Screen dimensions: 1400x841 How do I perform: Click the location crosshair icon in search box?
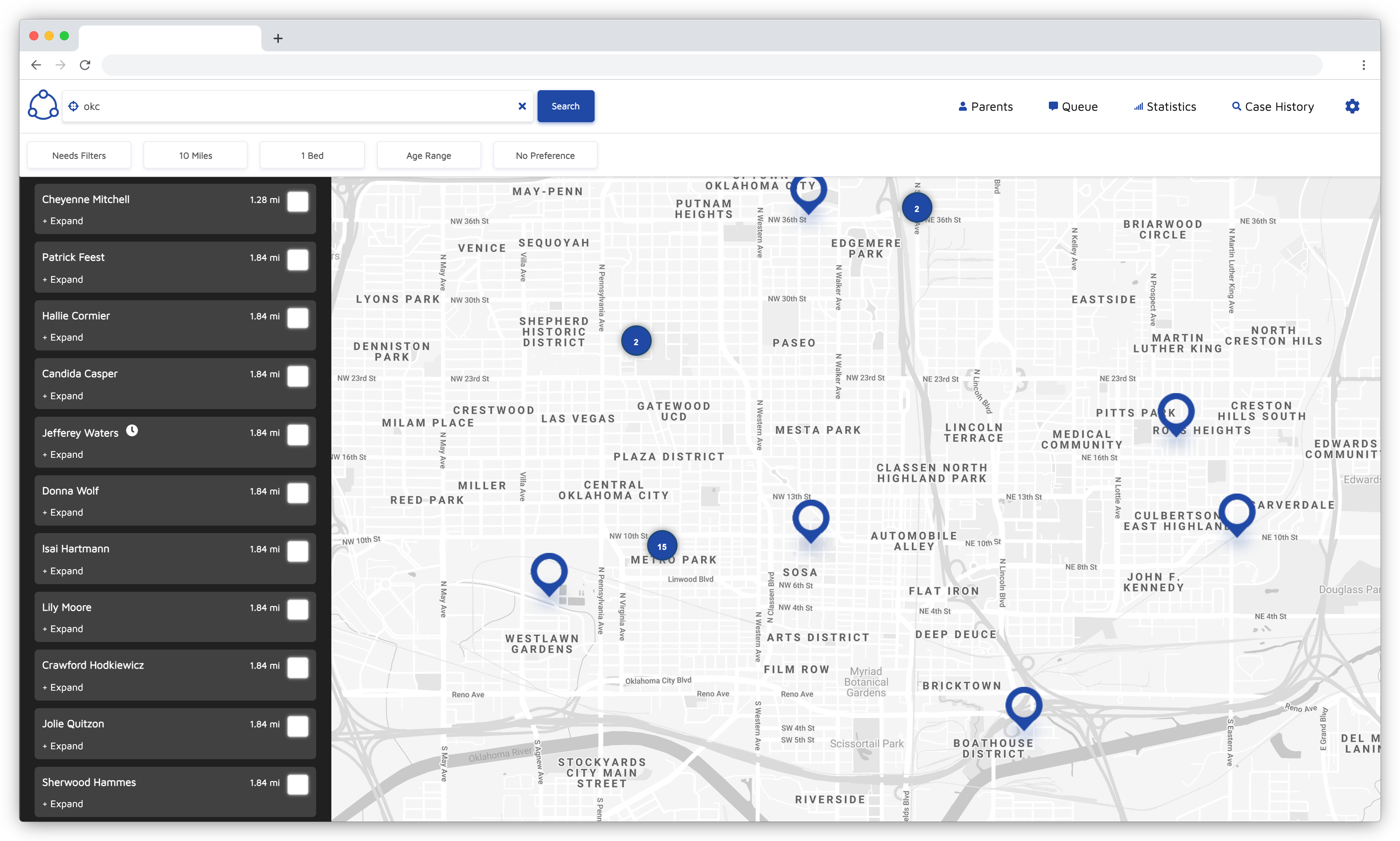pyautogui.click(x=74, y=106)
